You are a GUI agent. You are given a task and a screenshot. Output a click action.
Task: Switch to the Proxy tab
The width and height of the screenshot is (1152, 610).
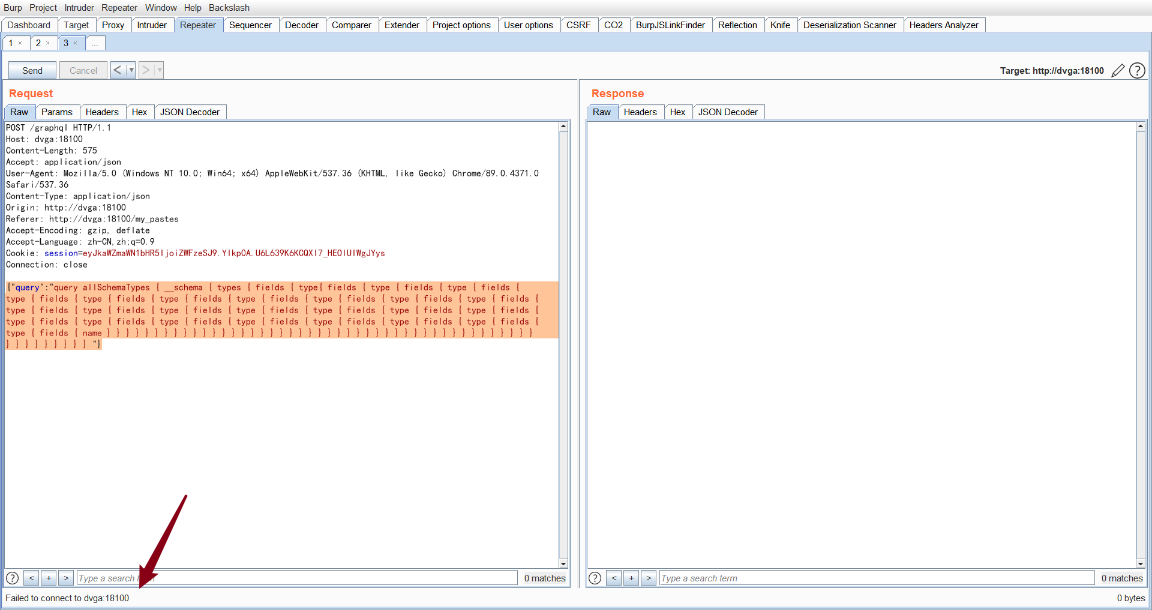pos(113,25)
